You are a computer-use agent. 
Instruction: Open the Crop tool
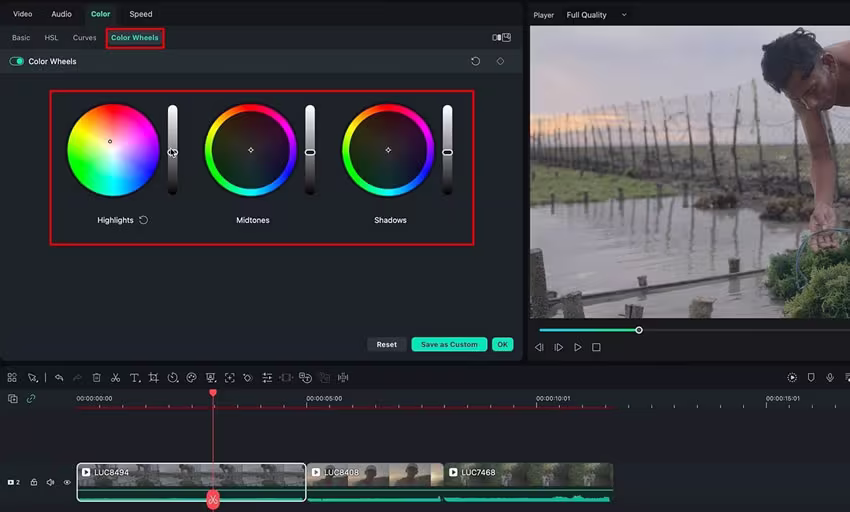(x=153, y=377)
